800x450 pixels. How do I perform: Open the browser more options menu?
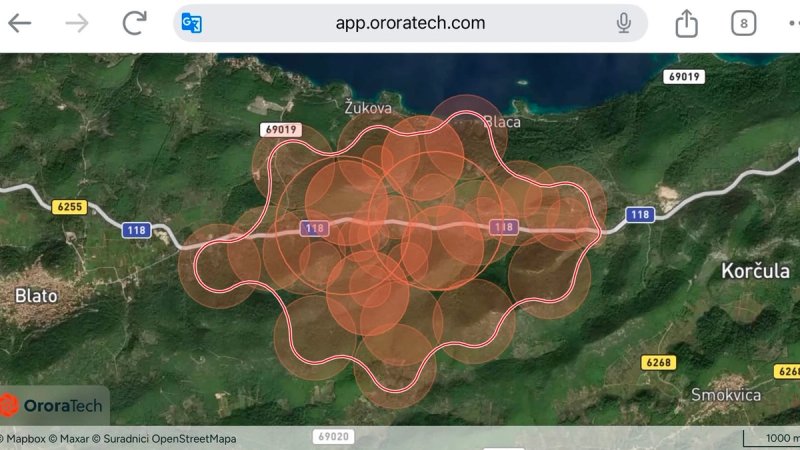pyautogui.click(x=793, y=23)
